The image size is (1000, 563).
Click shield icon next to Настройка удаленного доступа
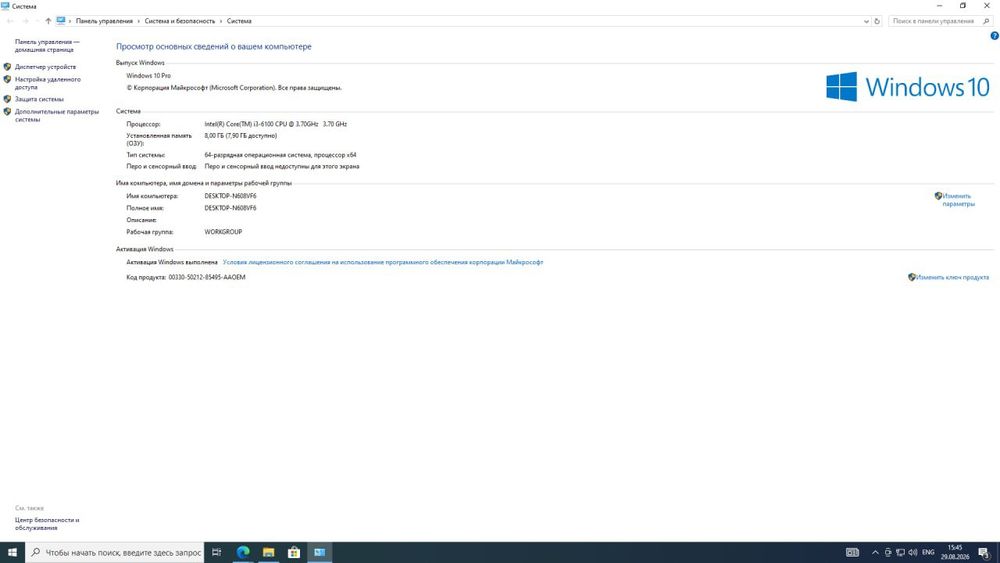pyautogui.click(x=7, y=79)
